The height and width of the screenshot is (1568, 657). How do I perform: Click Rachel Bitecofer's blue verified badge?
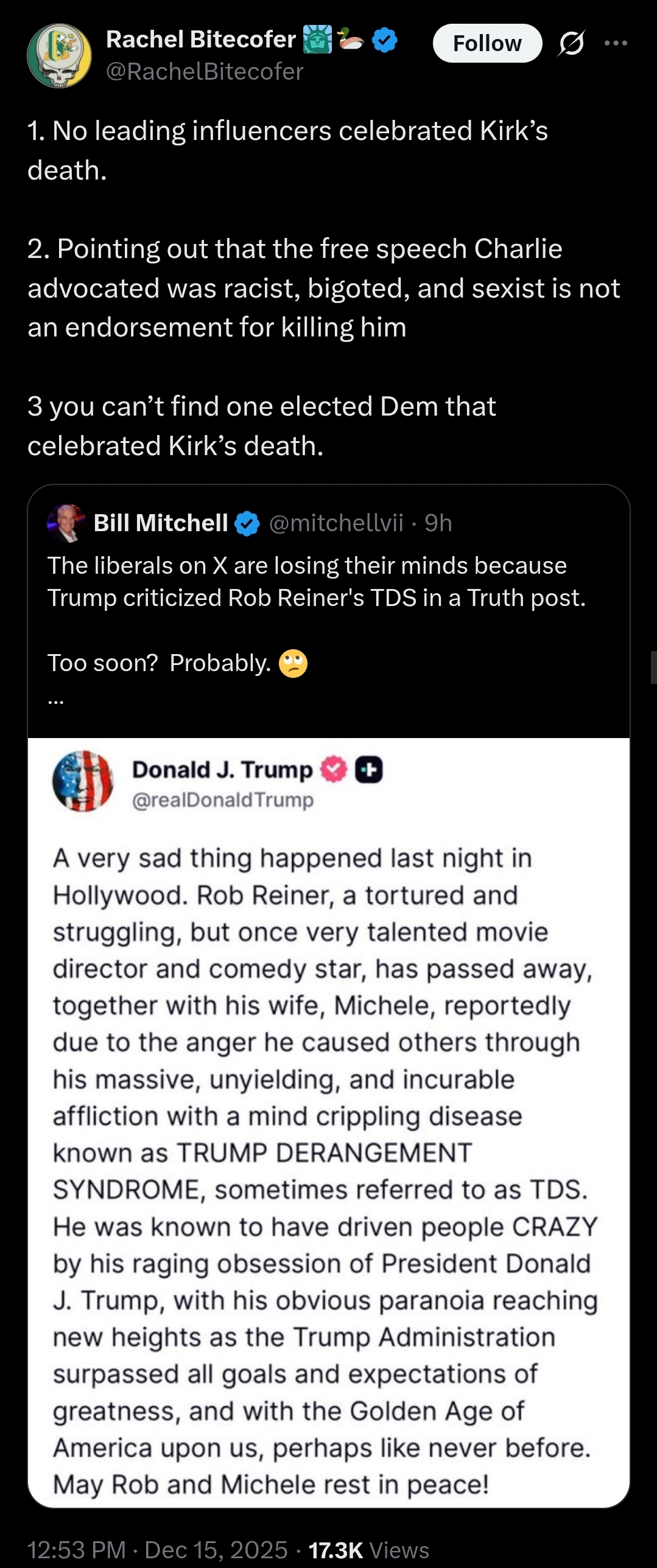tap(385, 40)
